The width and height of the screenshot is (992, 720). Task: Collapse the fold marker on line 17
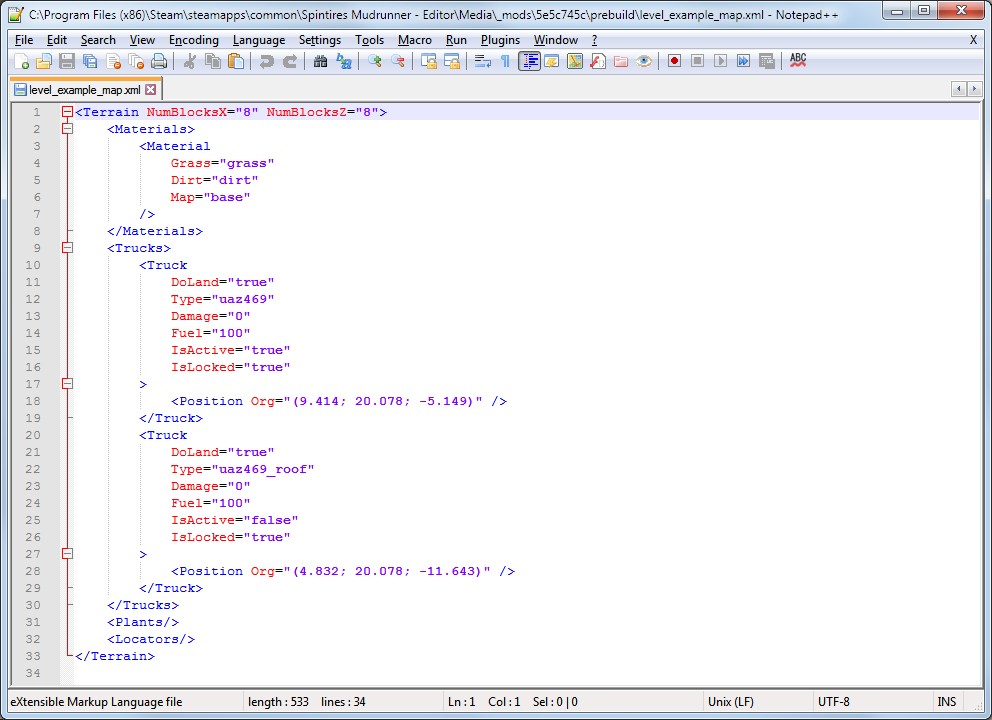pos(67,384)
